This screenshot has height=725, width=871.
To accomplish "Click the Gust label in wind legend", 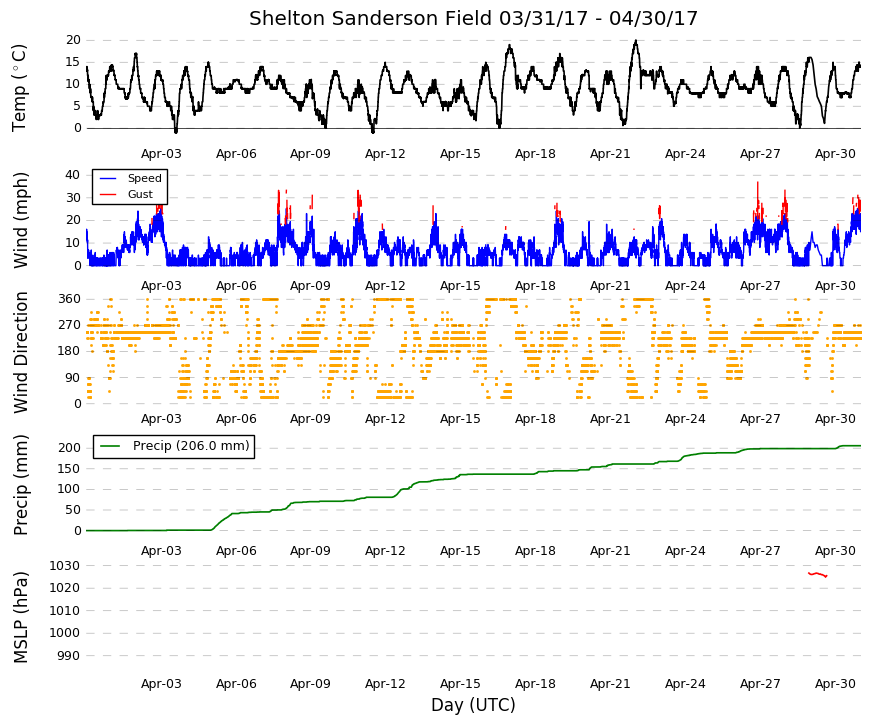I will pos(140,194).
